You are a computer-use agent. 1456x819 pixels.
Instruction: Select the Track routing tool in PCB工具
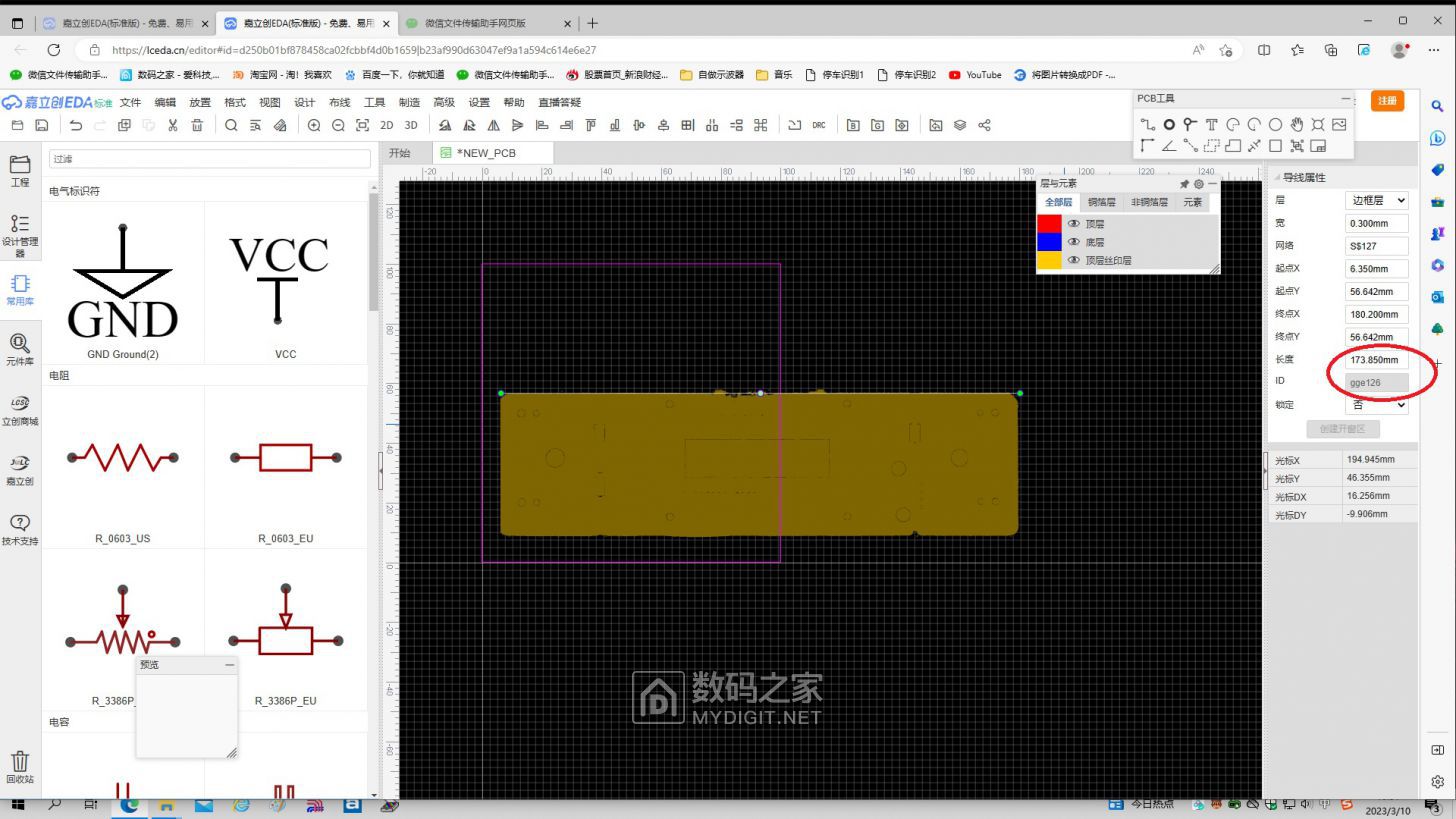1147,125
